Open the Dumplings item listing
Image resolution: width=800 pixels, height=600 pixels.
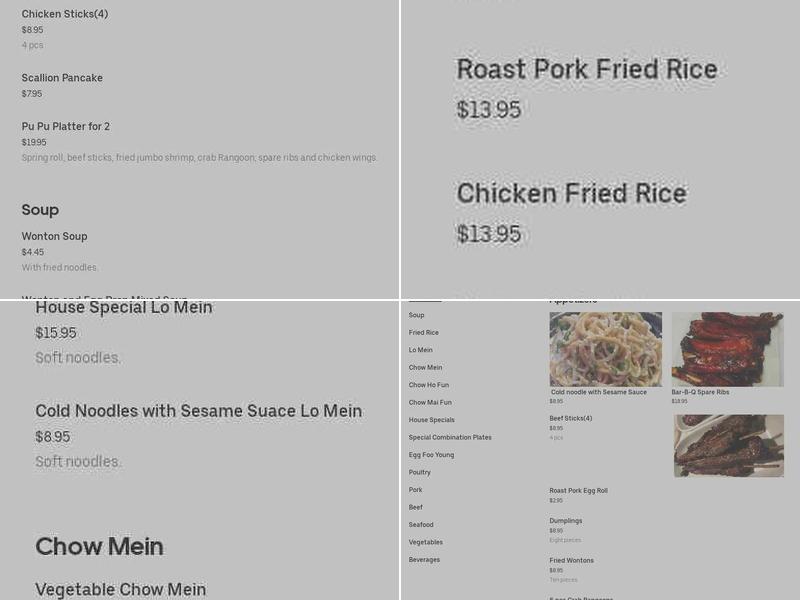click(566, 520)
